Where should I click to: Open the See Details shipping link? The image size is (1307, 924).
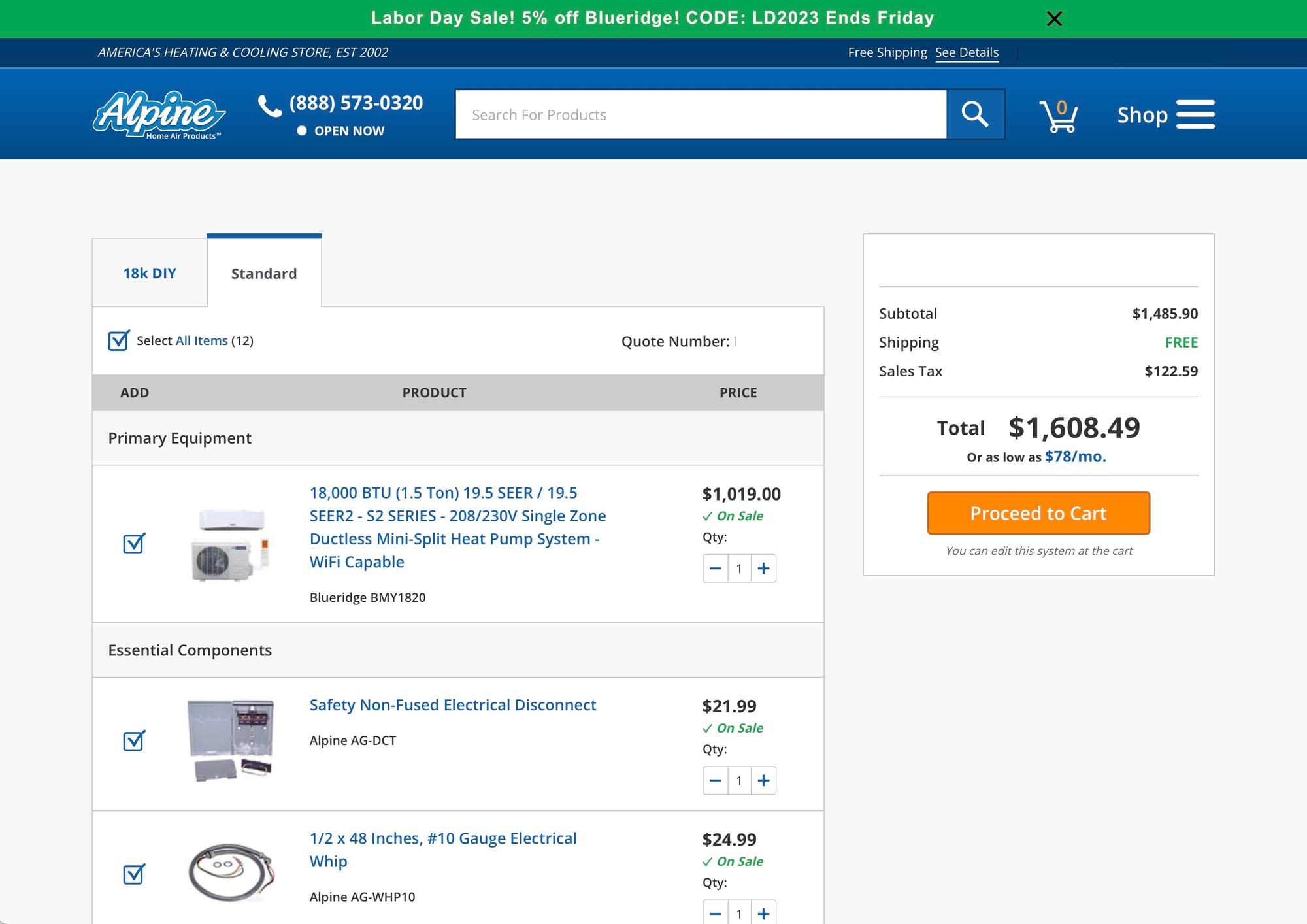coord(967,52)
